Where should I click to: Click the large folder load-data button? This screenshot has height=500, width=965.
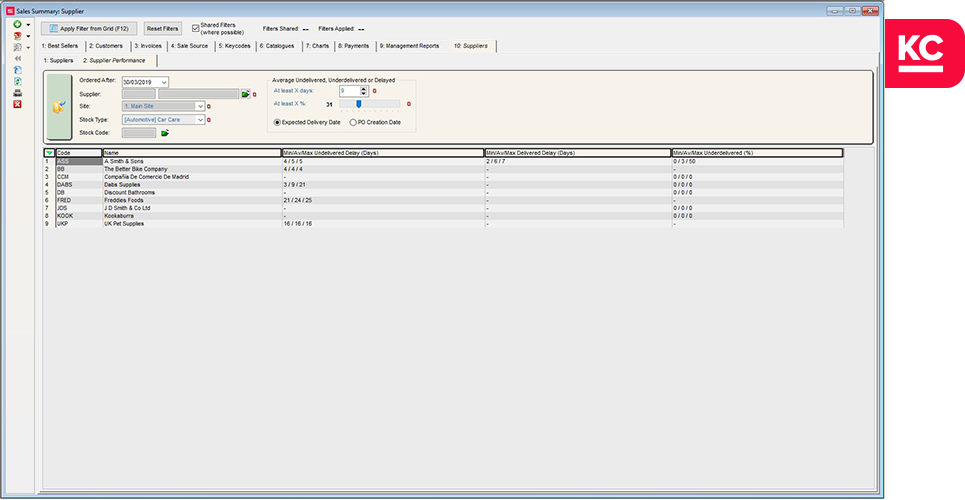(x=59, y=107)
